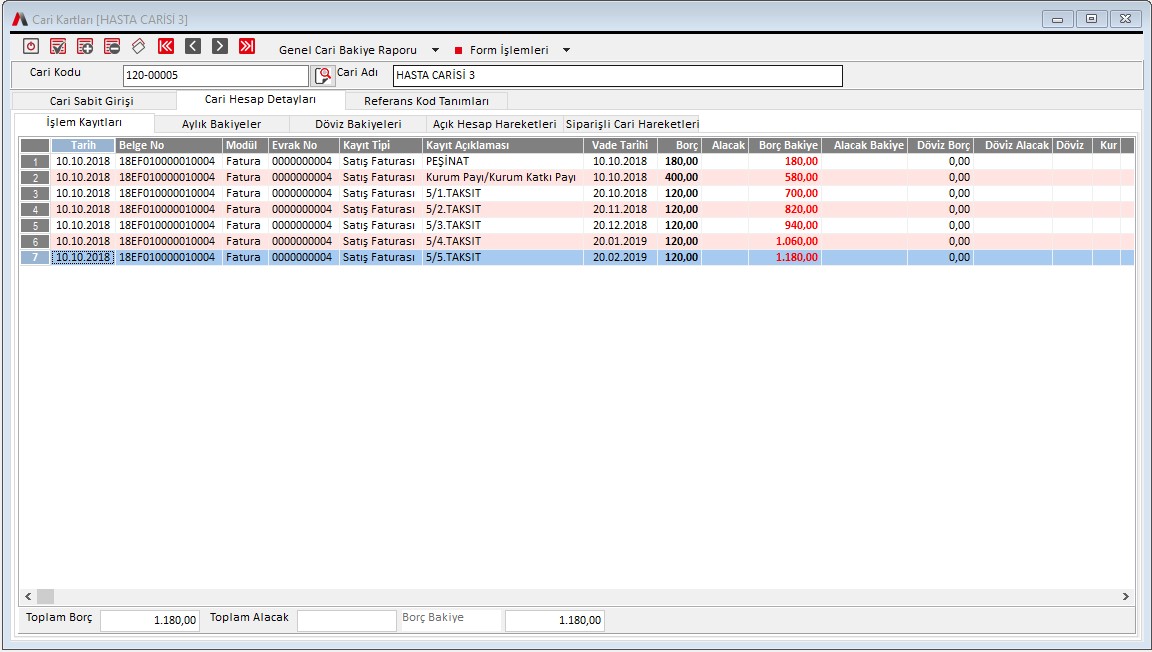Open Genel Cari Bakiye Raporu

[x=348, y=50]
